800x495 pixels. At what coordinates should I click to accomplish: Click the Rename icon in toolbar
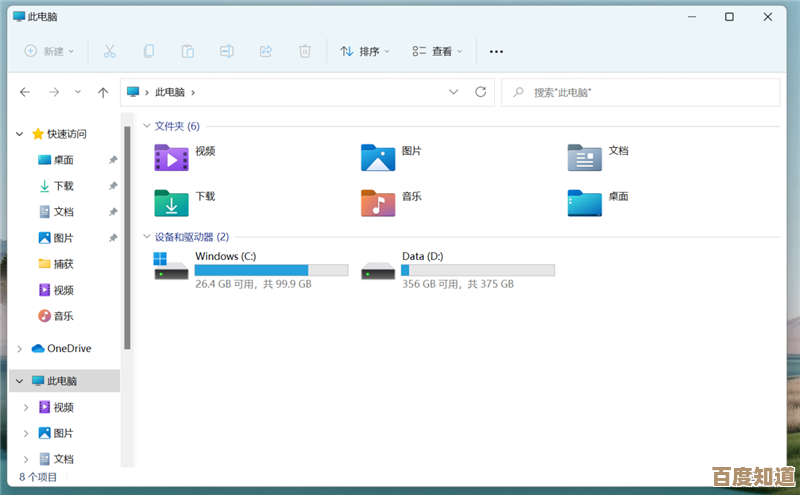227,51
